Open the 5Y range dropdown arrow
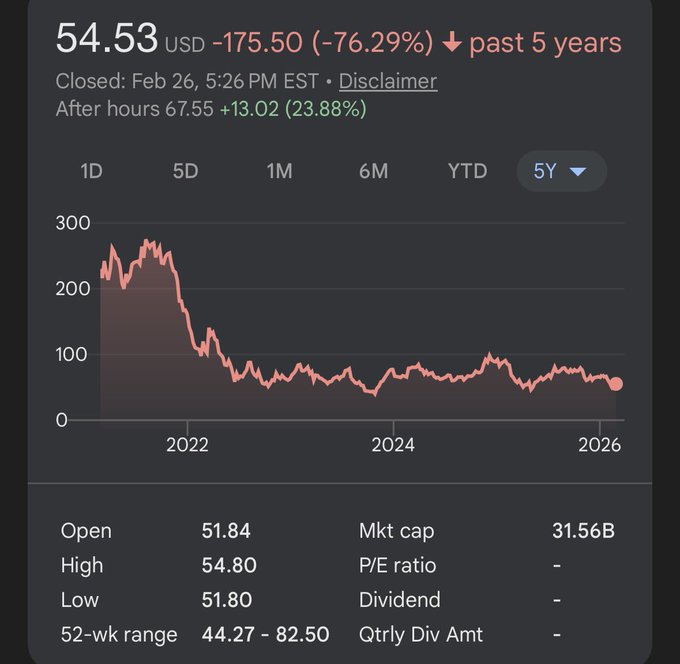Image resolution: width=680 pixels, height=664 pixels. coord(577,172)
